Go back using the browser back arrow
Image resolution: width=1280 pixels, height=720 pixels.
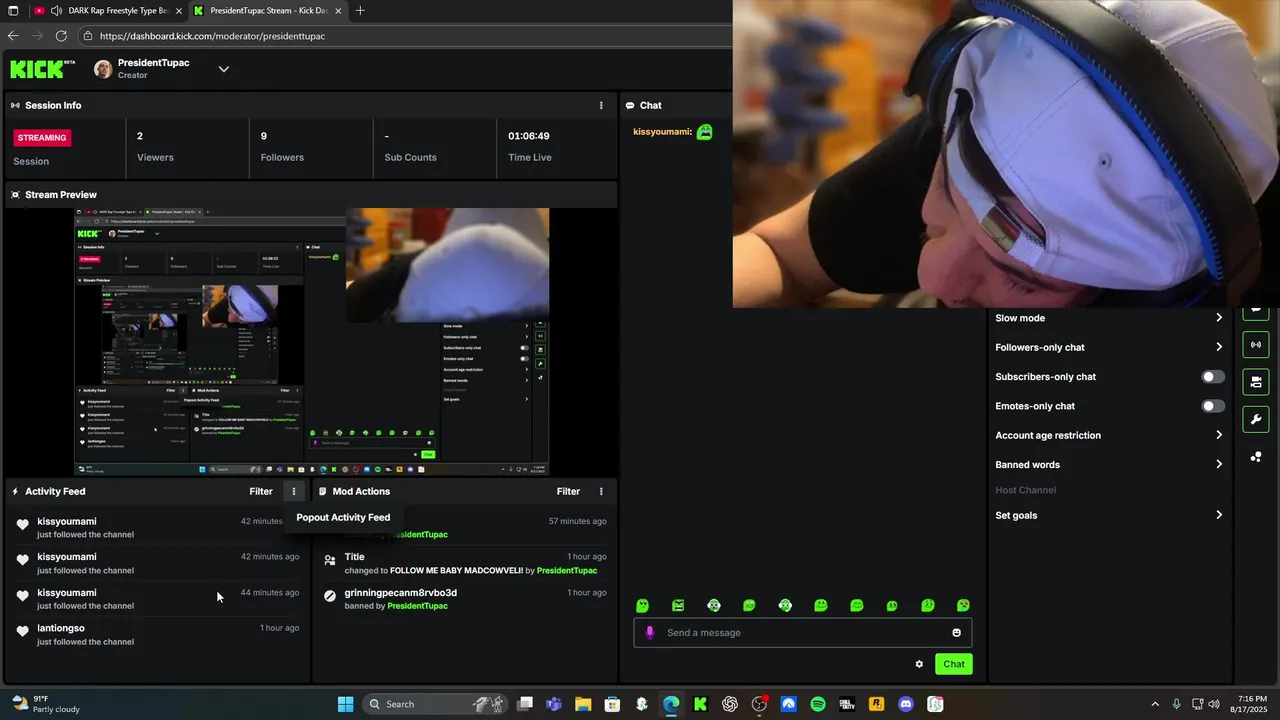point(13,35)
